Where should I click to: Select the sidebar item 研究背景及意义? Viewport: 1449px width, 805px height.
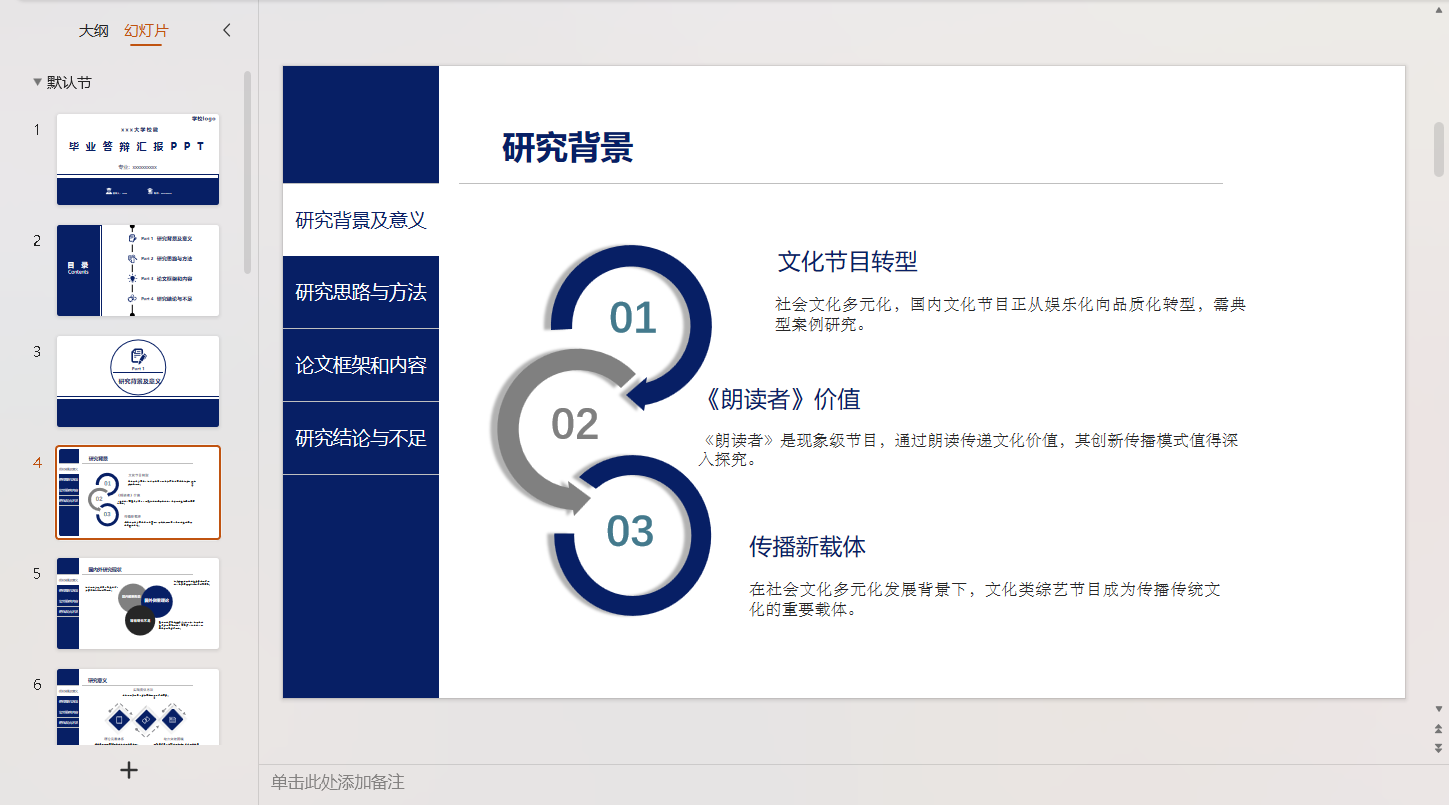361,220
